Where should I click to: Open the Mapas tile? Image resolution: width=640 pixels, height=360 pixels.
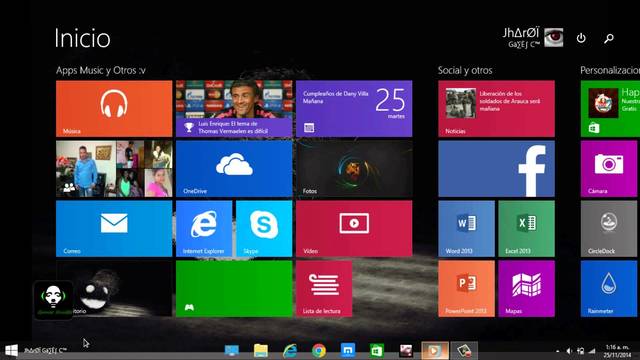point(527,289)
